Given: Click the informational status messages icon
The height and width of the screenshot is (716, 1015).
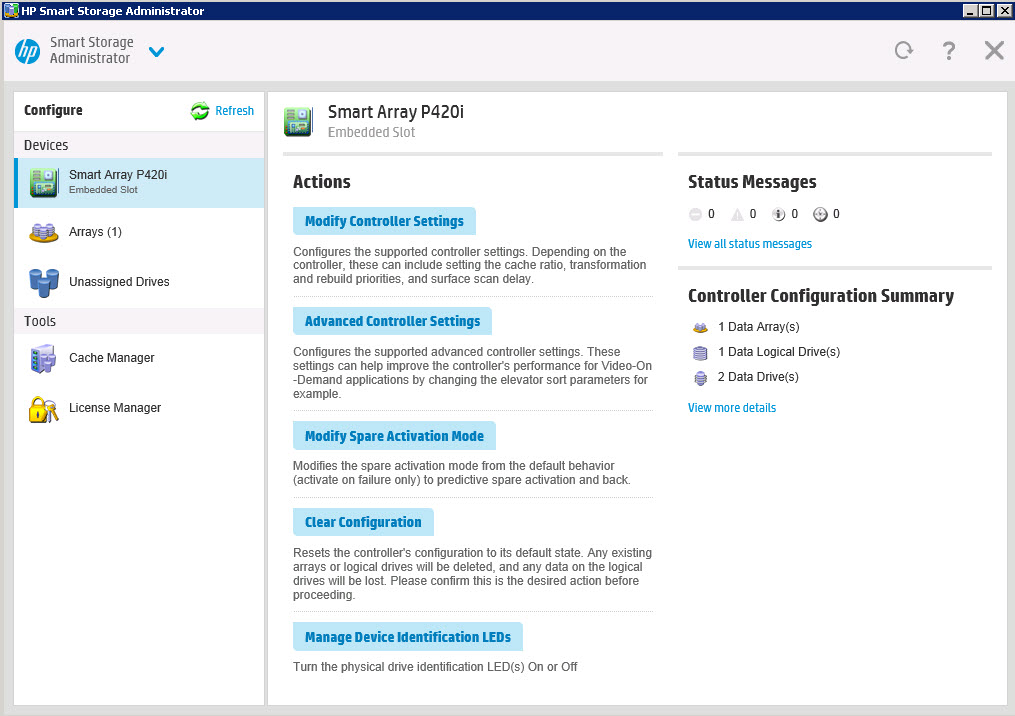Looking at the screenshot, I should coord(779,214).
